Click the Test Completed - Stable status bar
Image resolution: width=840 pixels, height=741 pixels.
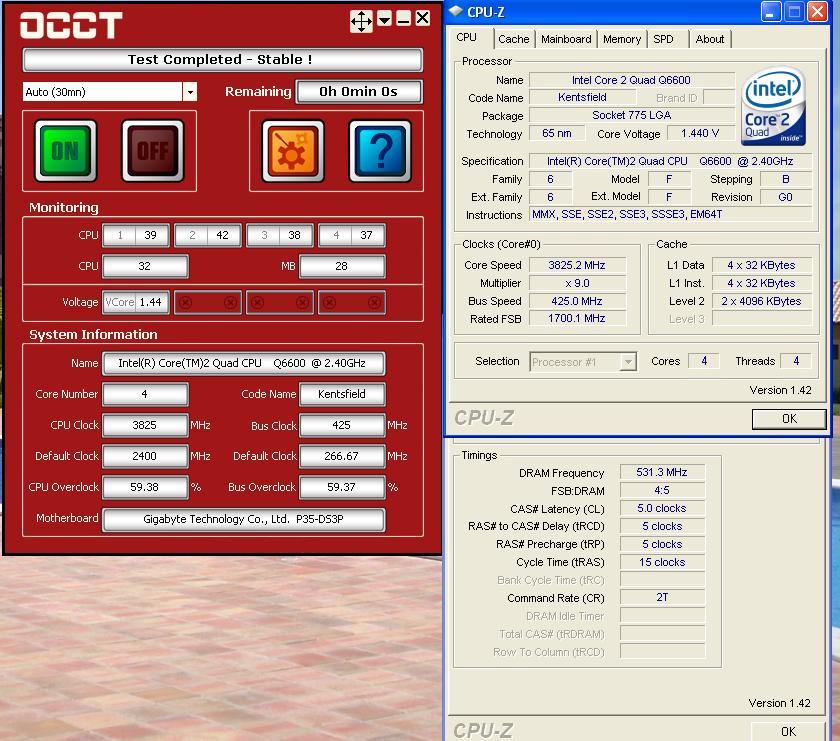click(x=222, y=59)
